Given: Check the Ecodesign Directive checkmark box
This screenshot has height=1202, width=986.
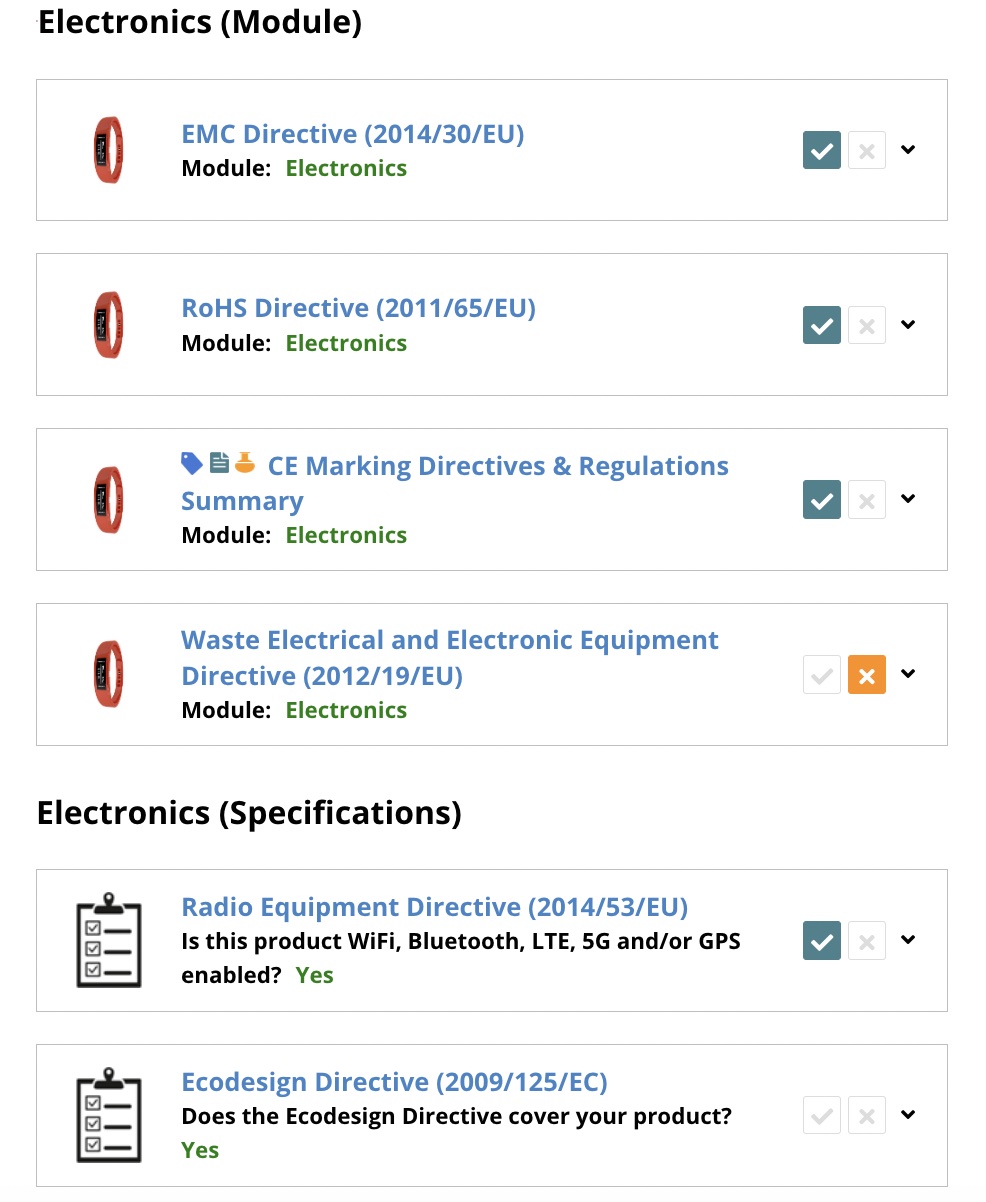Looking at the screenshot, I should (821, 1115).
